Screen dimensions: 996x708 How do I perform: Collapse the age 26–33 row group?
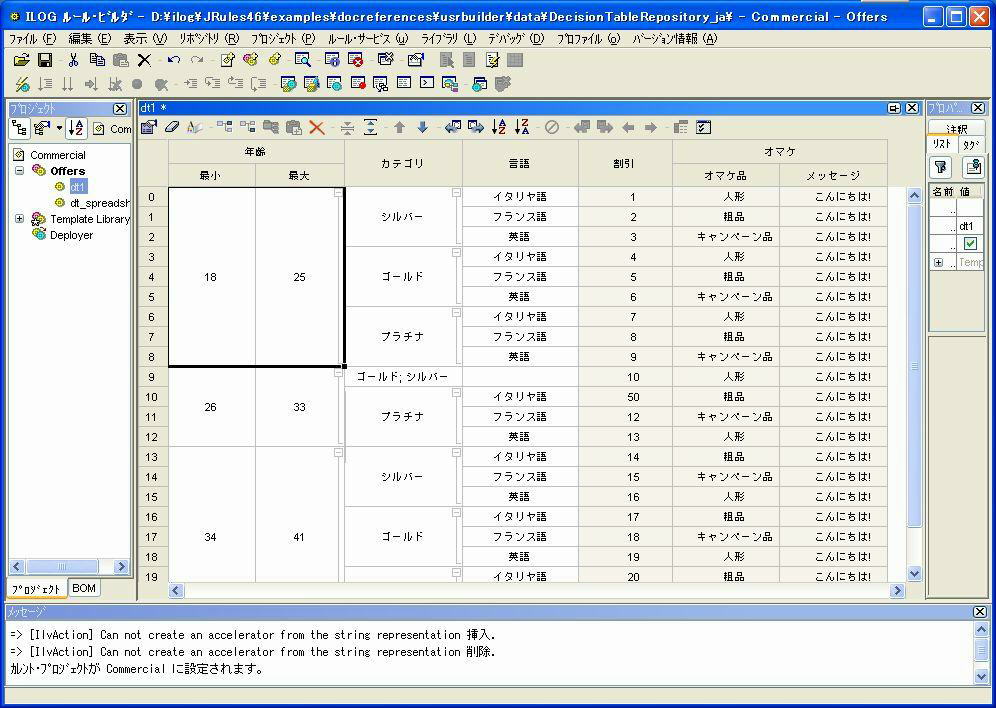[339, 373]
